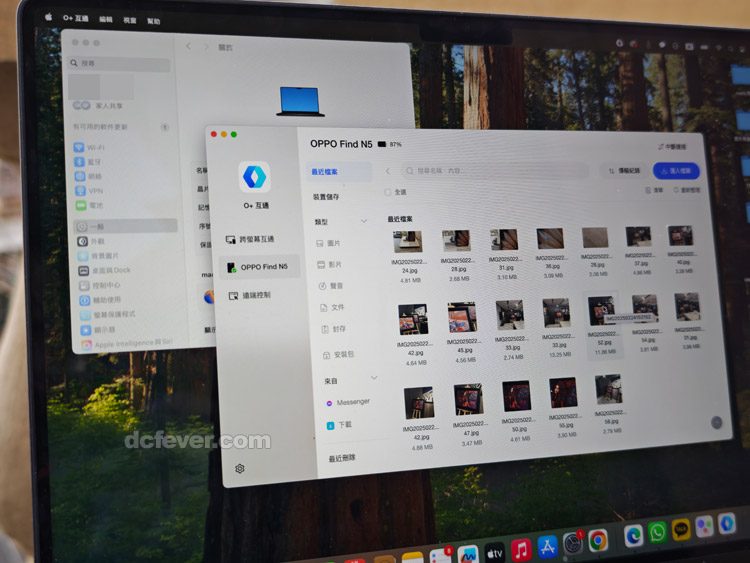Select thumbnail 28.jpg of 2.68 MB
The height and width of the screenshot is (563, 750).
click(x=456, y=241)
